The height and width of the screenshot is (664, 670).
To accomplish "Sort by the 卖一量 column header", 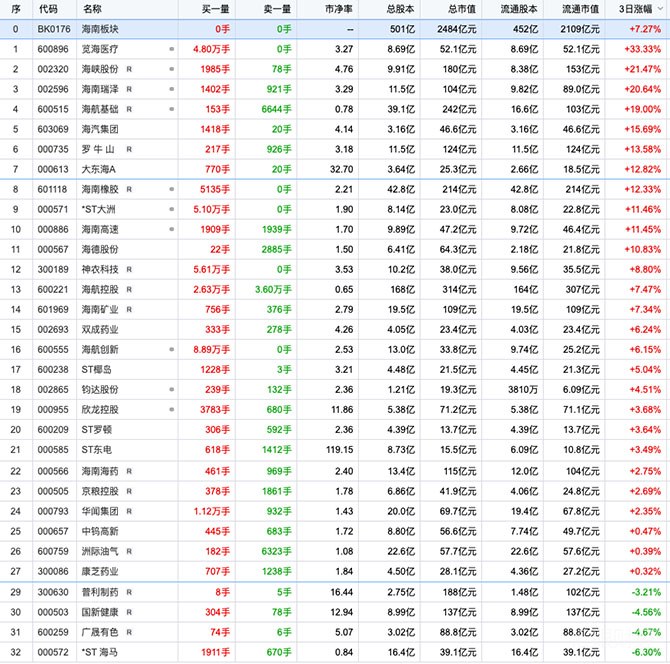I will tap(277, 9).
